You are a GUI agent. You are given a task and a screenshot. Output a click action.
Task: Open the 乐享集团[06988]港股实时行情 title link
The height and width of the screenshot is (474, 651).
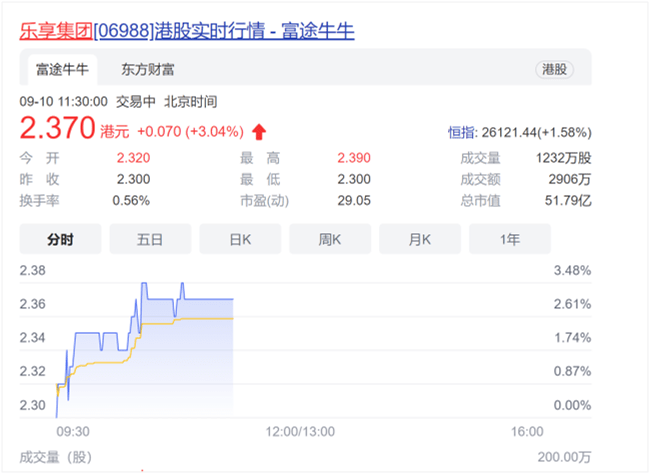click(x=187, y=31)
